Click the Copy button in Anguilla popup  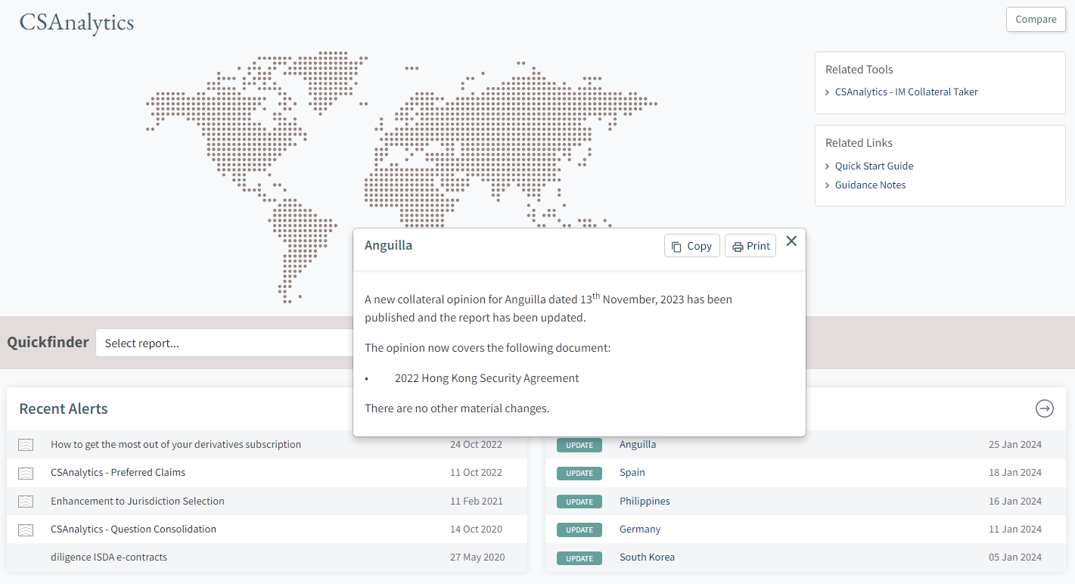[692, 246]
